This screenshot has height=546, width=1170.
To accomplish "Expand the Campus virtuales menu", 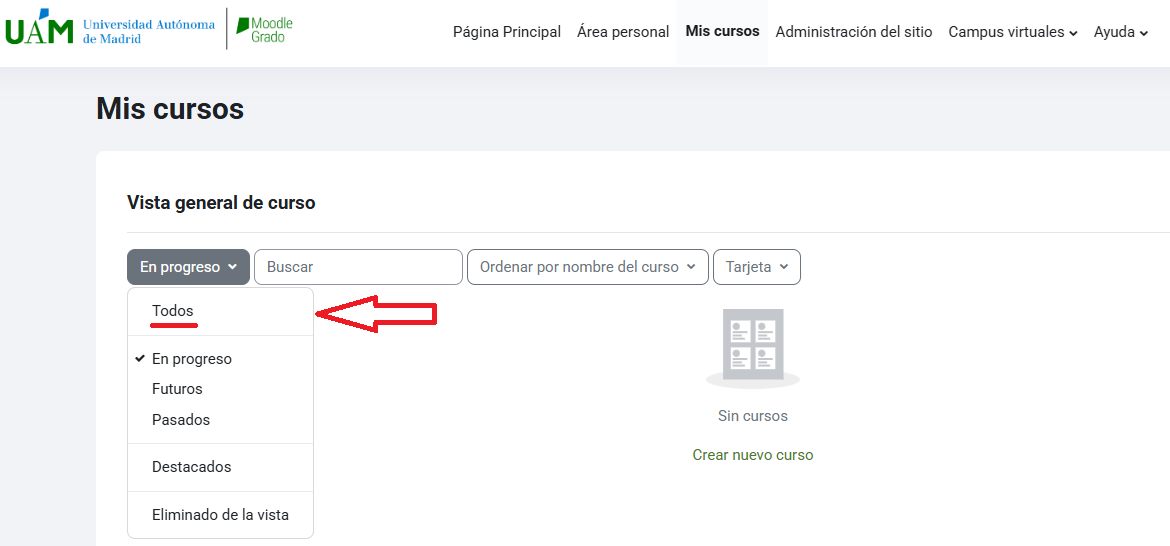I will (x=1013, y=32).
